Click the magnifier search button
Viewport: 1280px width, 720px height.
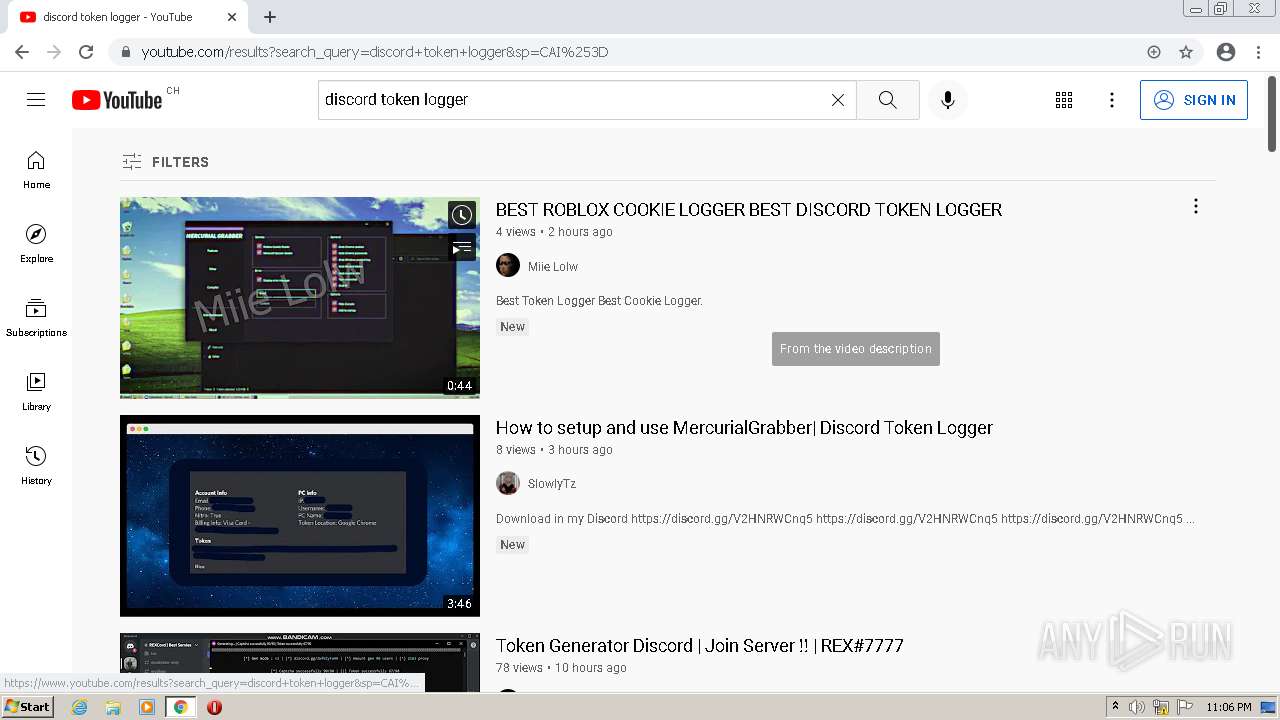tap(888, 100)
